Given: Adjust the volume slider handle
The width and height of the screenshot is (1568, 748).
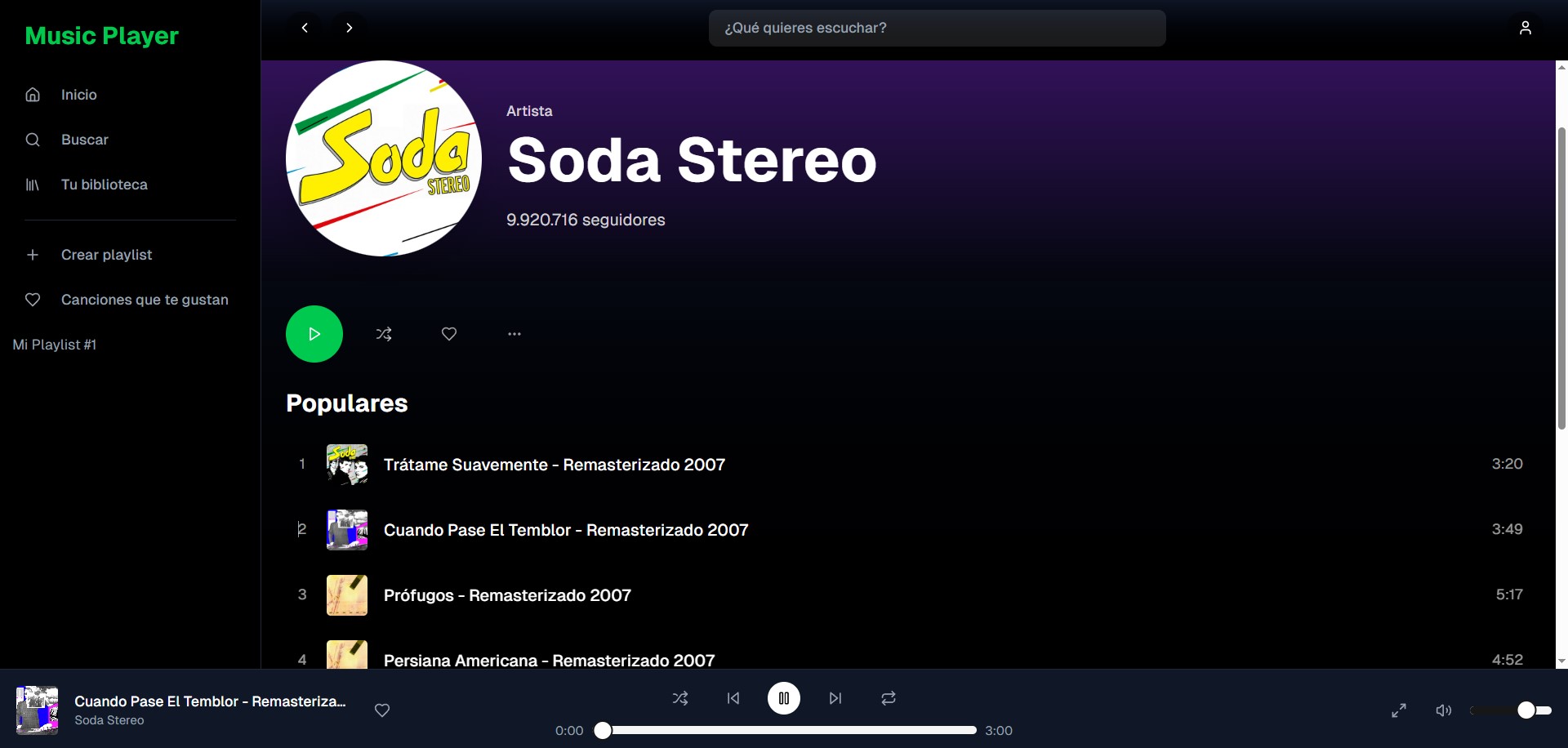Looking at the screenshot, I should (1526, 710).
